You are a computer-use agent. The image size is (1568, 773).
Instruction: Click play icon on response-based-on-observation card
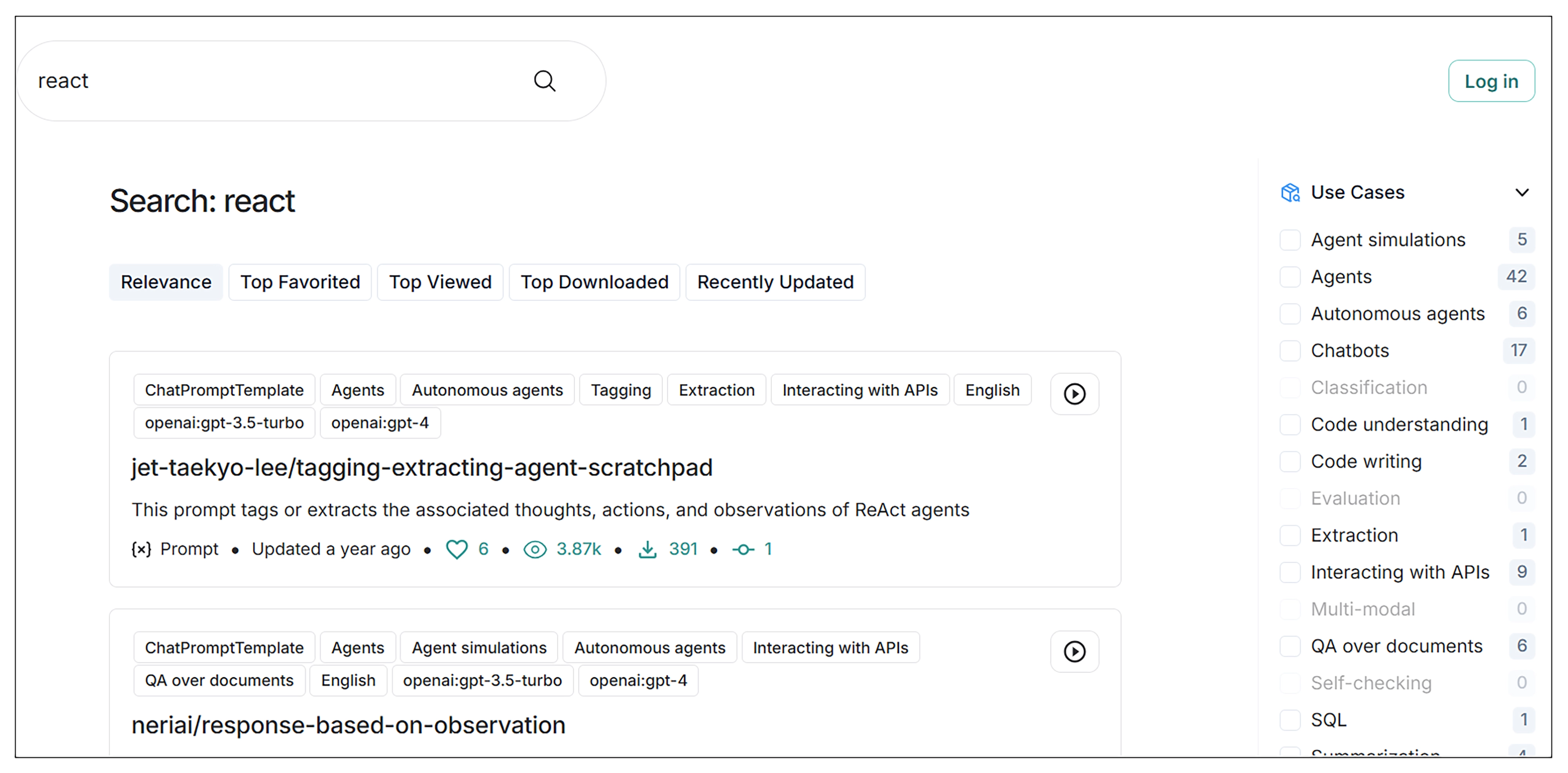[x=1074, y=652]
